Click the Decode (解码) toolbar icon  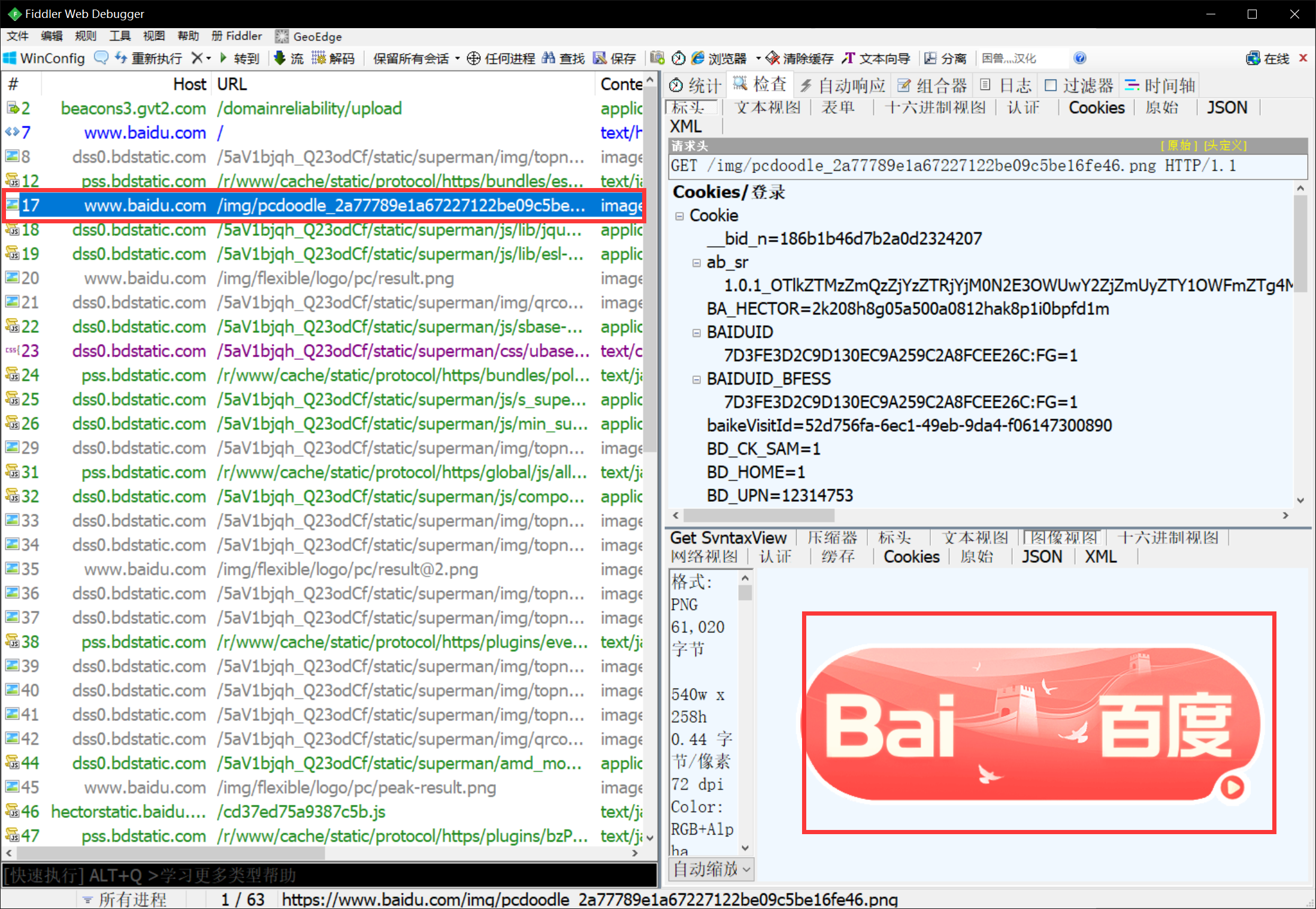[319, 58]
